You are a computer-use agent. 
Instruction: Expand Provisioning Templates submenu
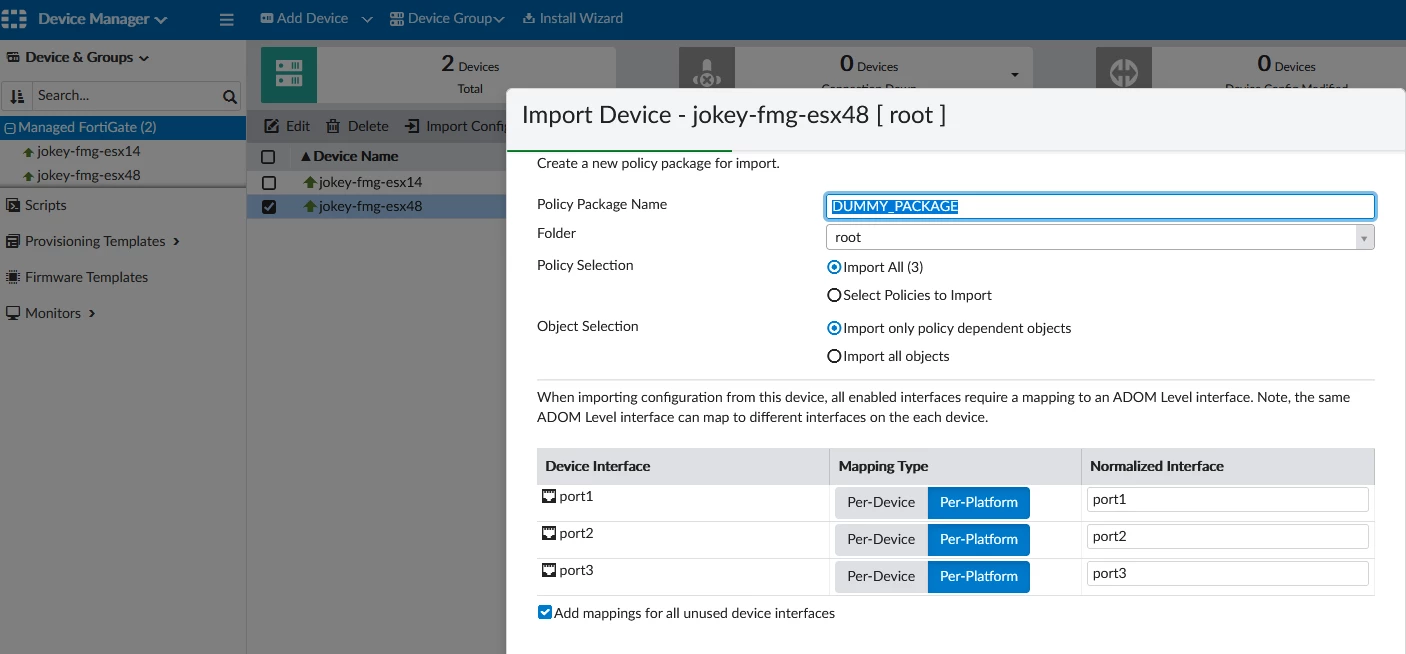point(176,241)
